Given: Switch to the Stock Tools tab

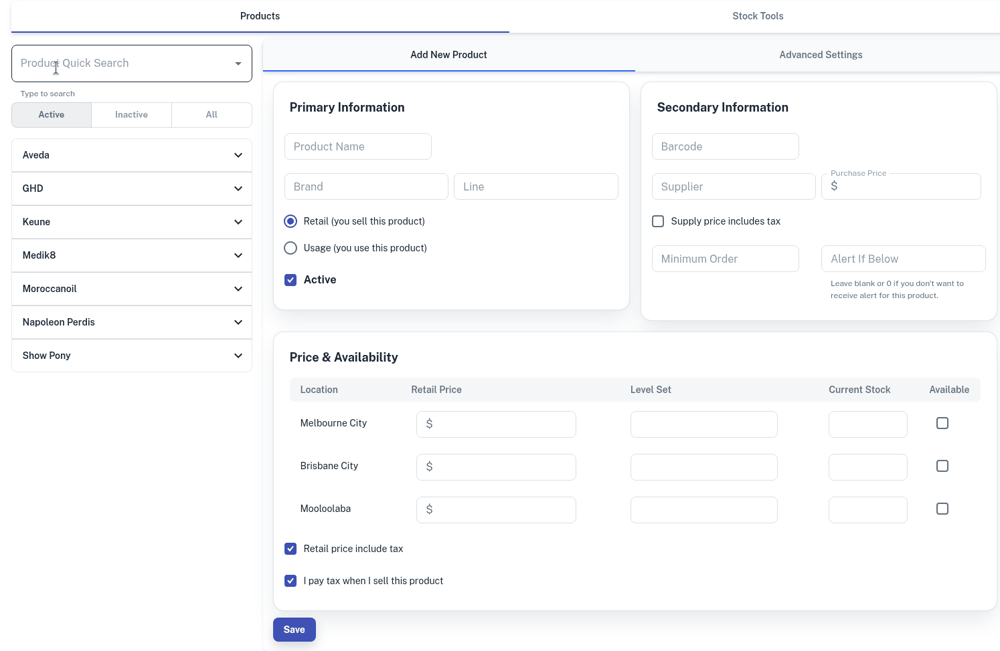Looking at the screenshot, I should (x=757, y=16).
